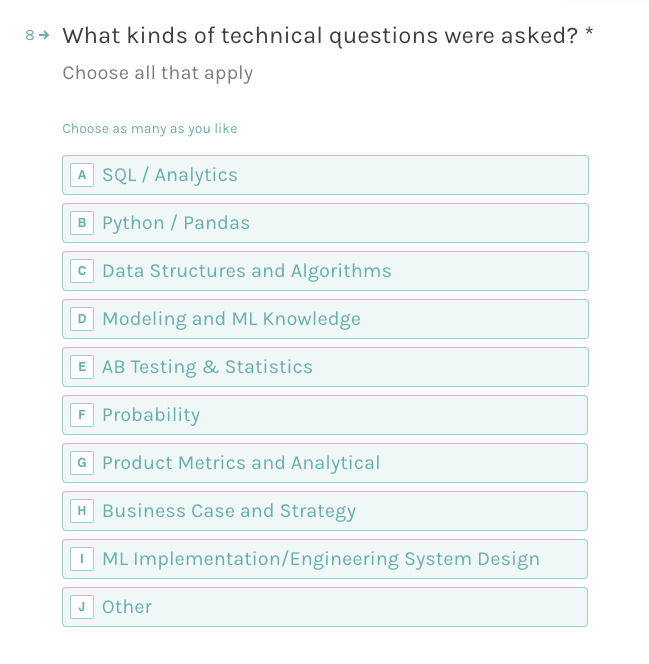Click the letter C key badge
The width and height of the screenshot is (649, 664).
pyautogui.click(x=82, y=271)
